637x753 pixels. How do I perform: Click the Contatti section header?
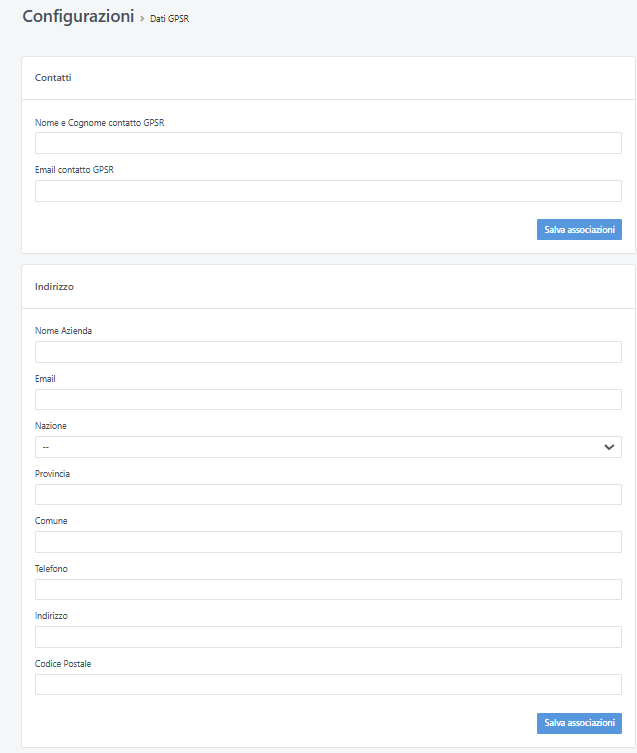tap(53, 78)
